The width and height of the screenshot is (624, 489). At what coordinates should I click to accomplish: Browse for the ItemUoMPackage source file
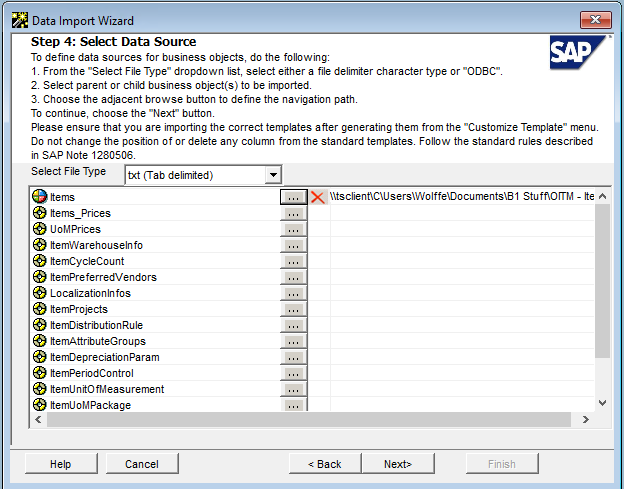[x=293, y=405]
